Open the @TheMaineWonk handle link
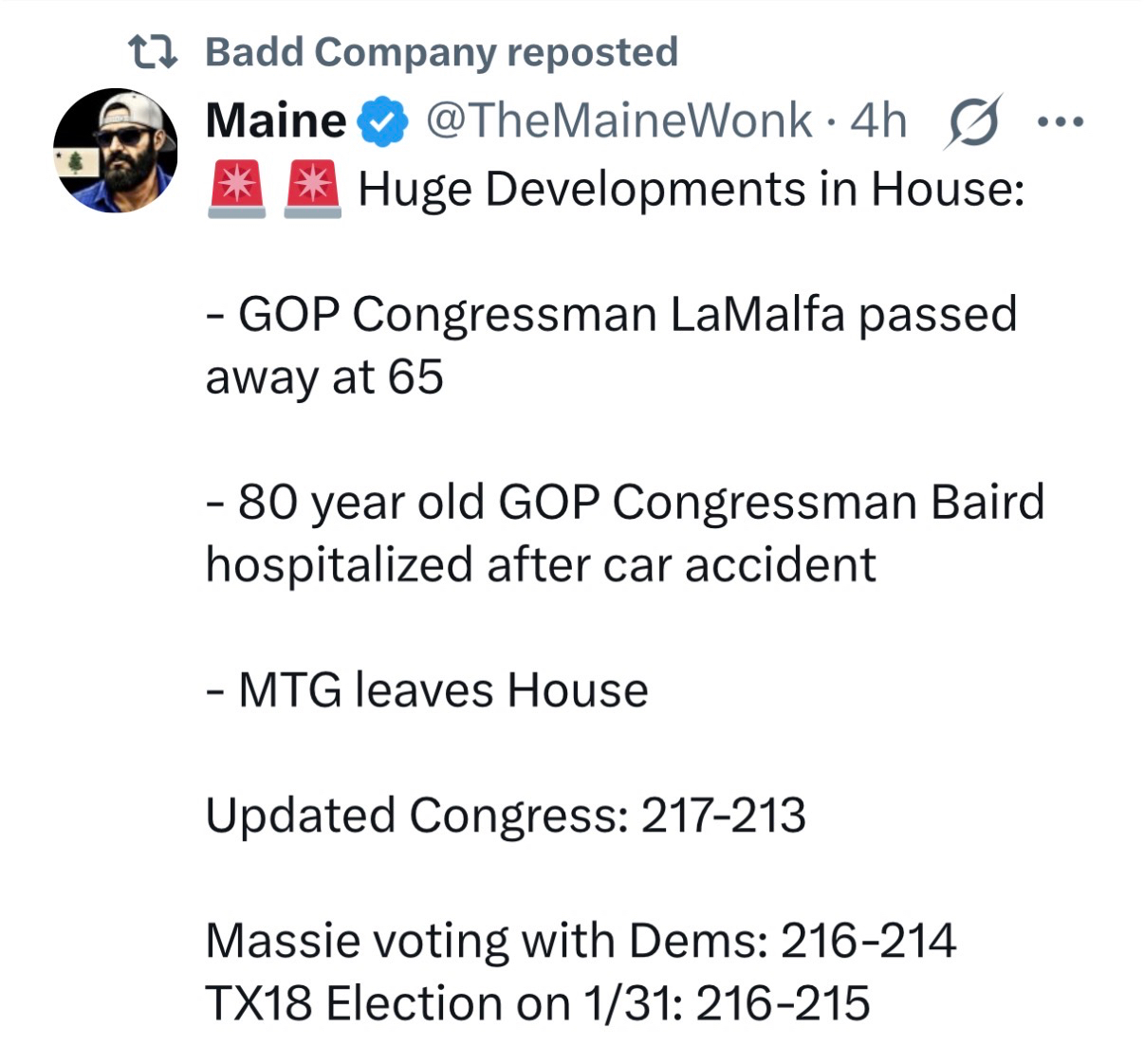The height and width of the screenshot is (1064, 1144). pyautogui.click(x=618, y=121)
